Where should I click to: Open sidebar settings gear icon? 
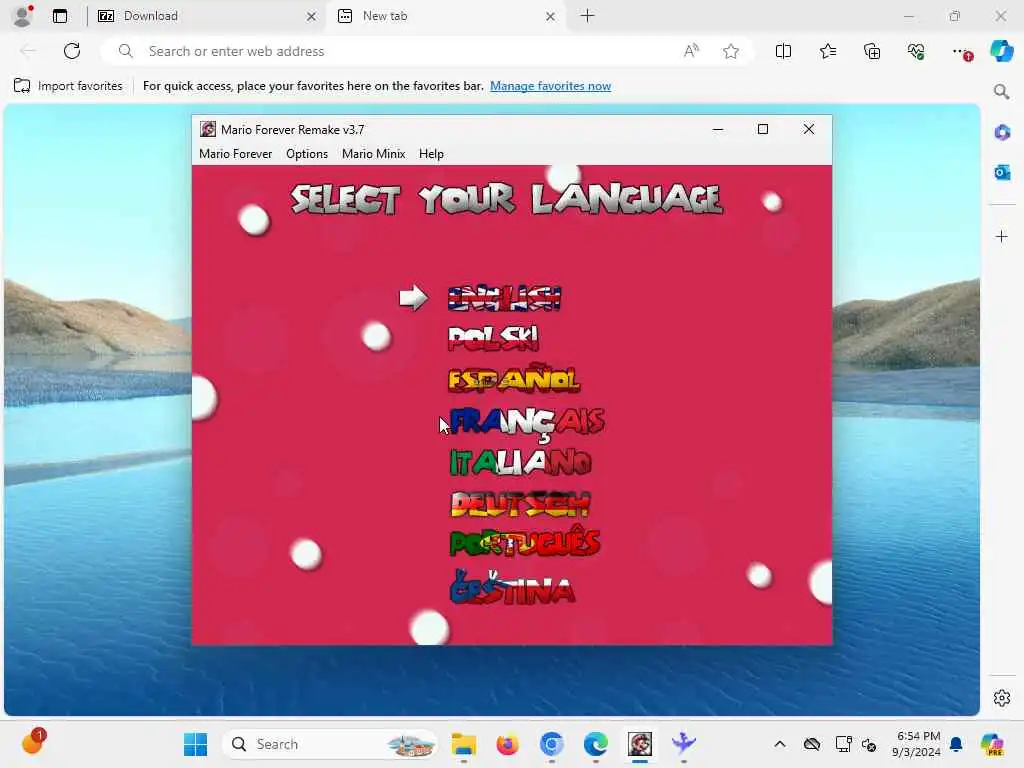(x=1002, y=698)
